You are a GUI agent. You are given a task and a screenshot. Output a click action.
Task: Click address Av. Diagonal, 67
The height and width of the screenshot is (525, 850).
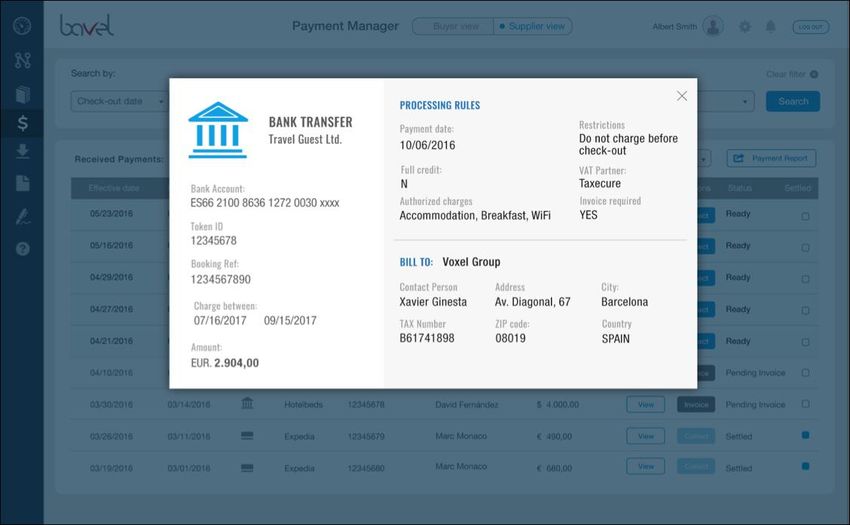pos(532,302)
